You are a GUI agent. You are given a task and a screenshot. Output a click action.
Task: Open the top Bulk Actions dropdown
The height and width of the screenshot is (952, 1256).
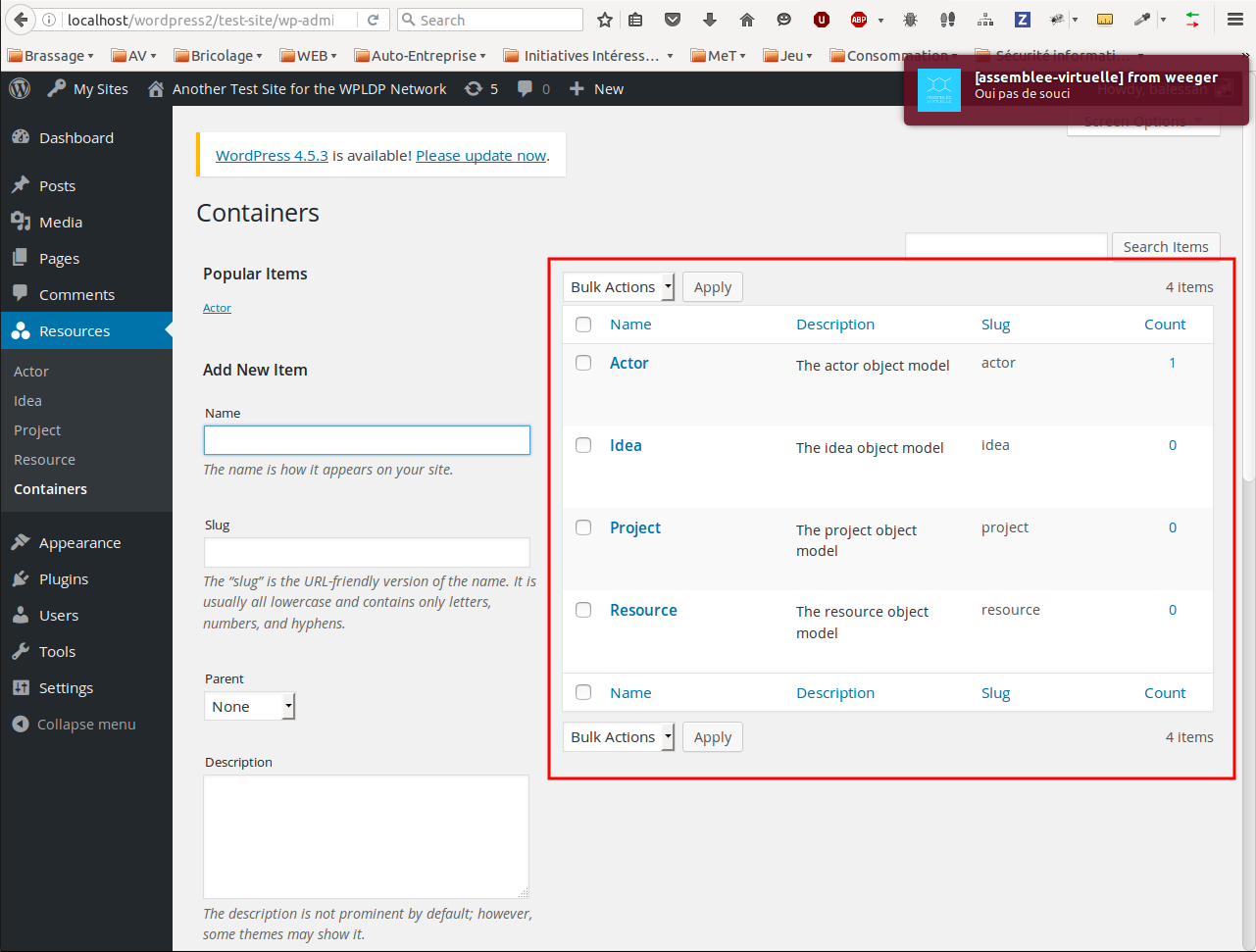click(x=619, y=287)
